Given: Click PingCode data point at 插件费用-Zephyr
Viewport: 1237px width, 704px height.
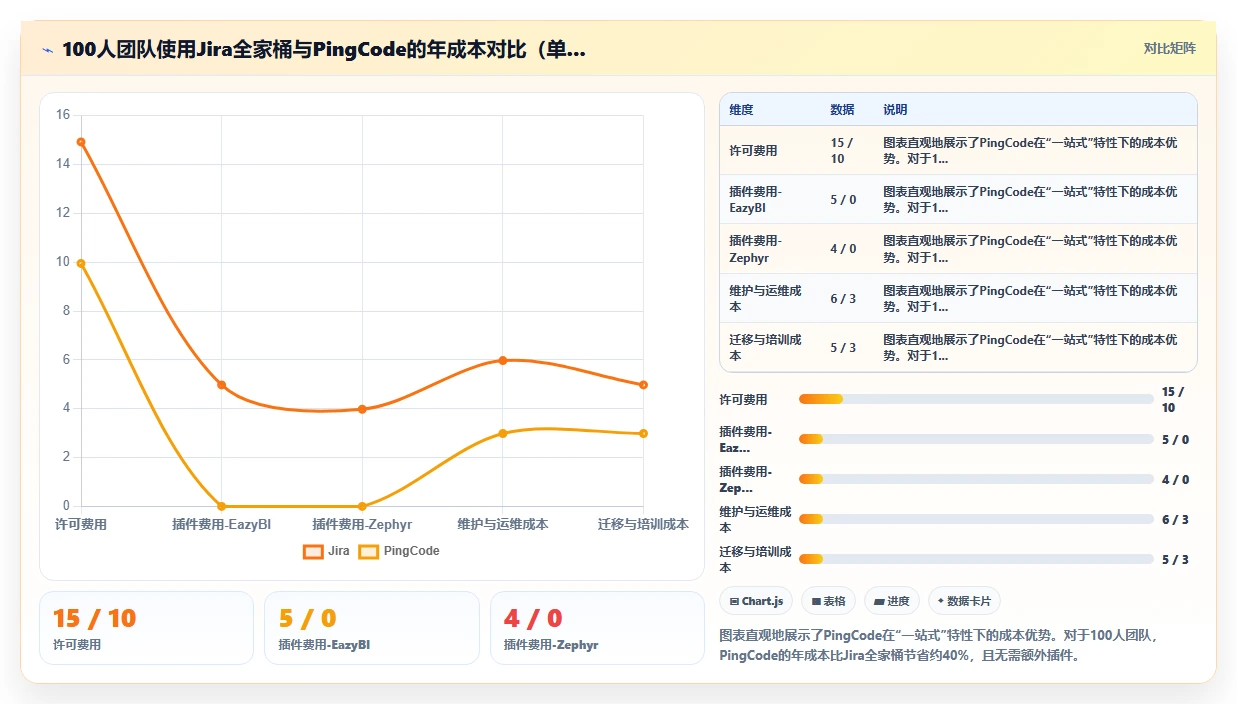Looking at the screenshot, I should click(362, 506).
